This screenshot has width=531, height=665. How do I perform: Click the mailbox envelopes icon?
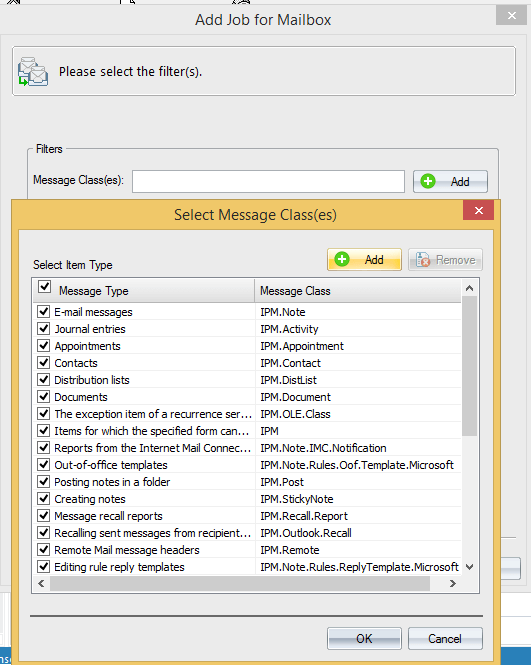(x=33, y=72)
